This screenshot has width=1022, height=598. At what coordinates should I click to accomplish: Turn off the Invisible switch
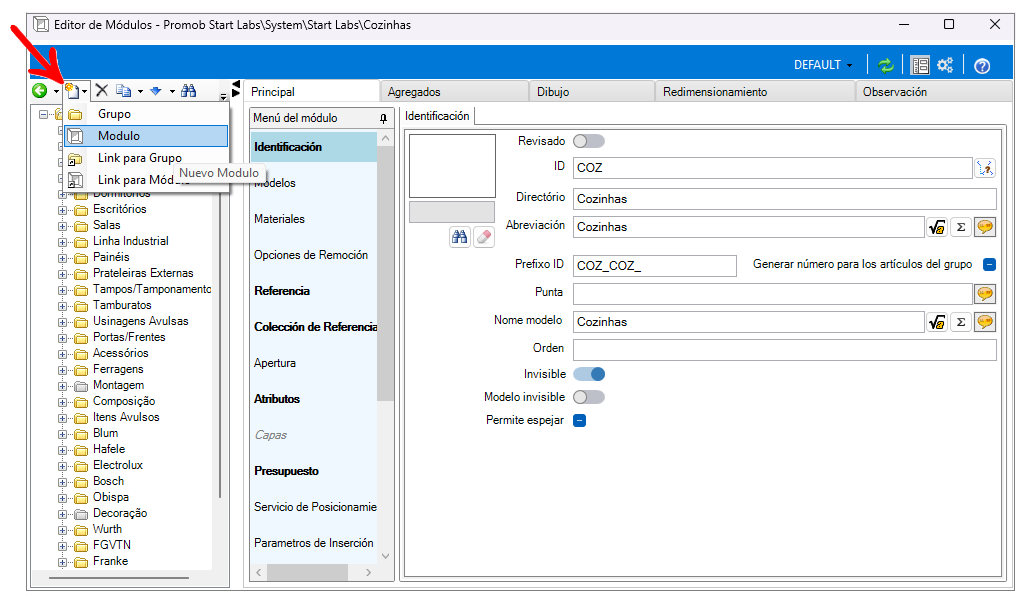tap(588, 374)
